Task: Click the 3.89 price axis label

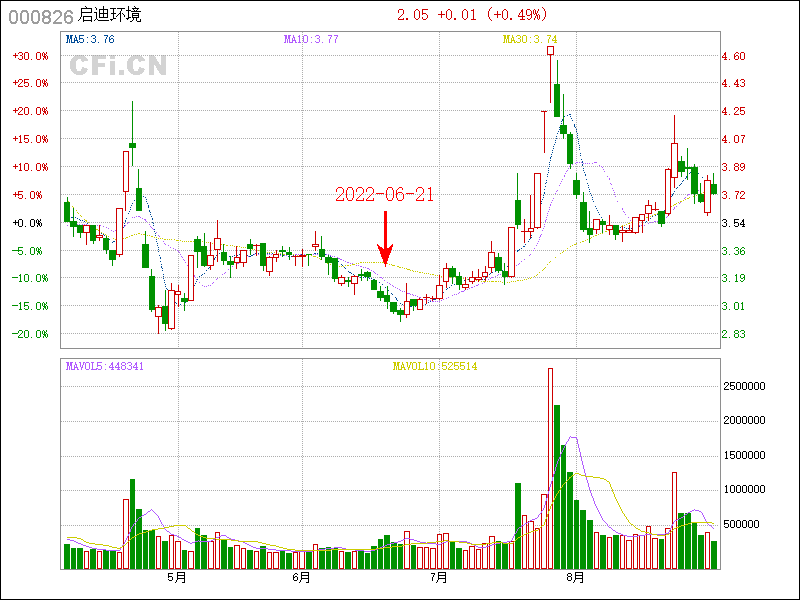Action: click(x=734, y=167)
